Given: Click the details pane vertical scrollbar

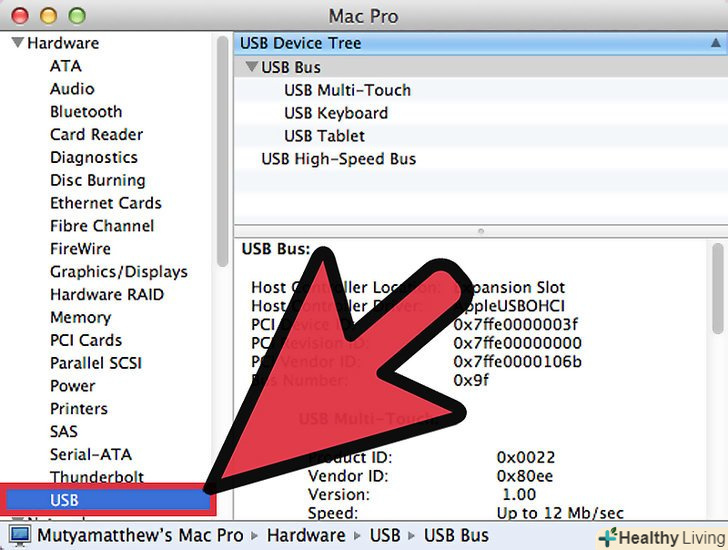Looking at the screenshot, I should [718, 289].
